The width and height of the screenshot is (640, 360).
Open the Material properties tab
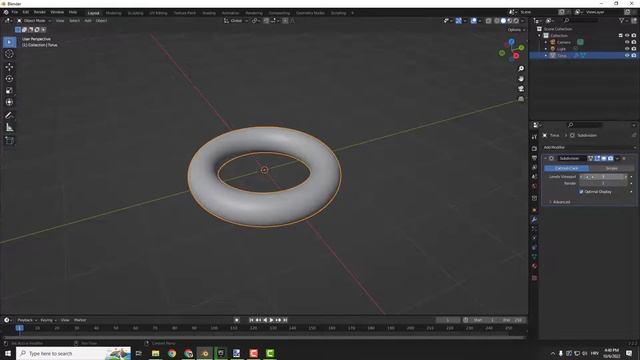534,266
